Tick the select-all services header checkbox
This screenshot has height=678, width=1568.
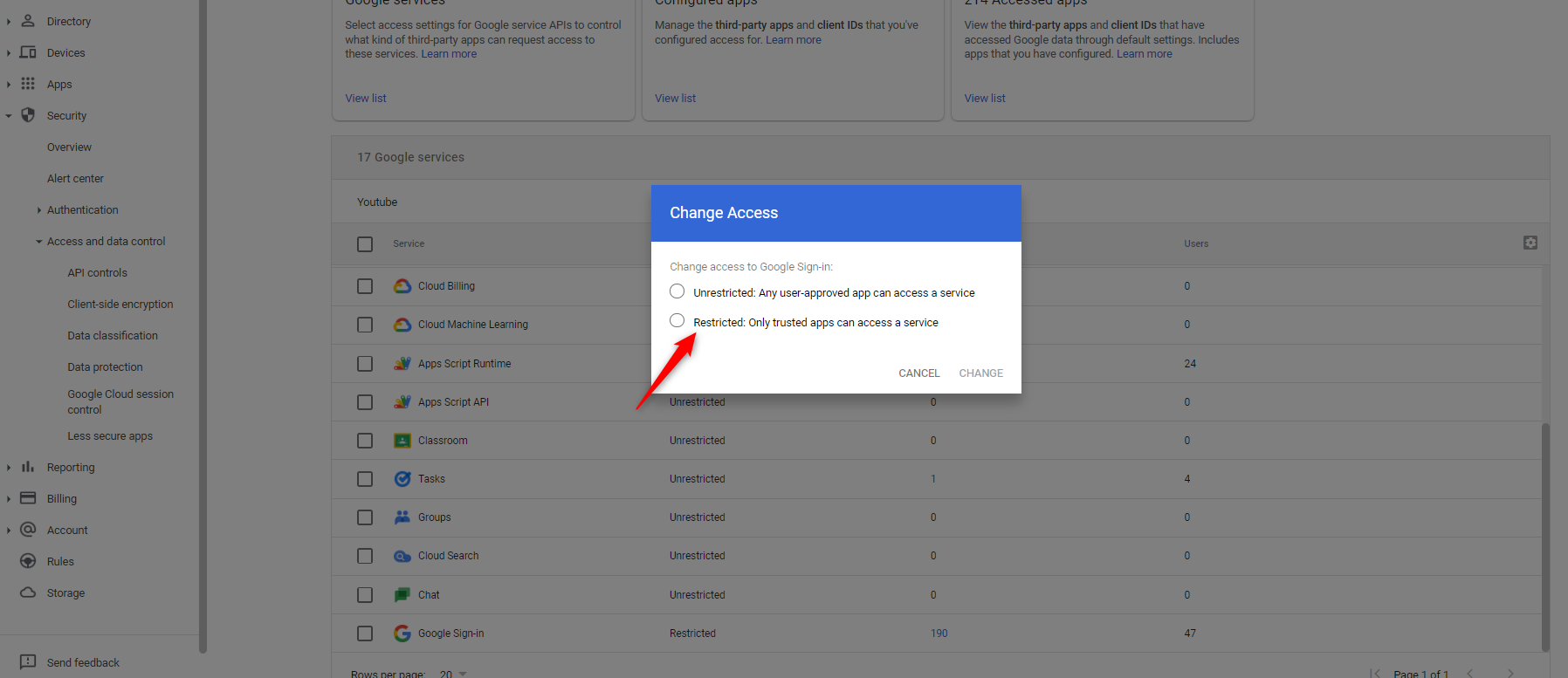365,244
